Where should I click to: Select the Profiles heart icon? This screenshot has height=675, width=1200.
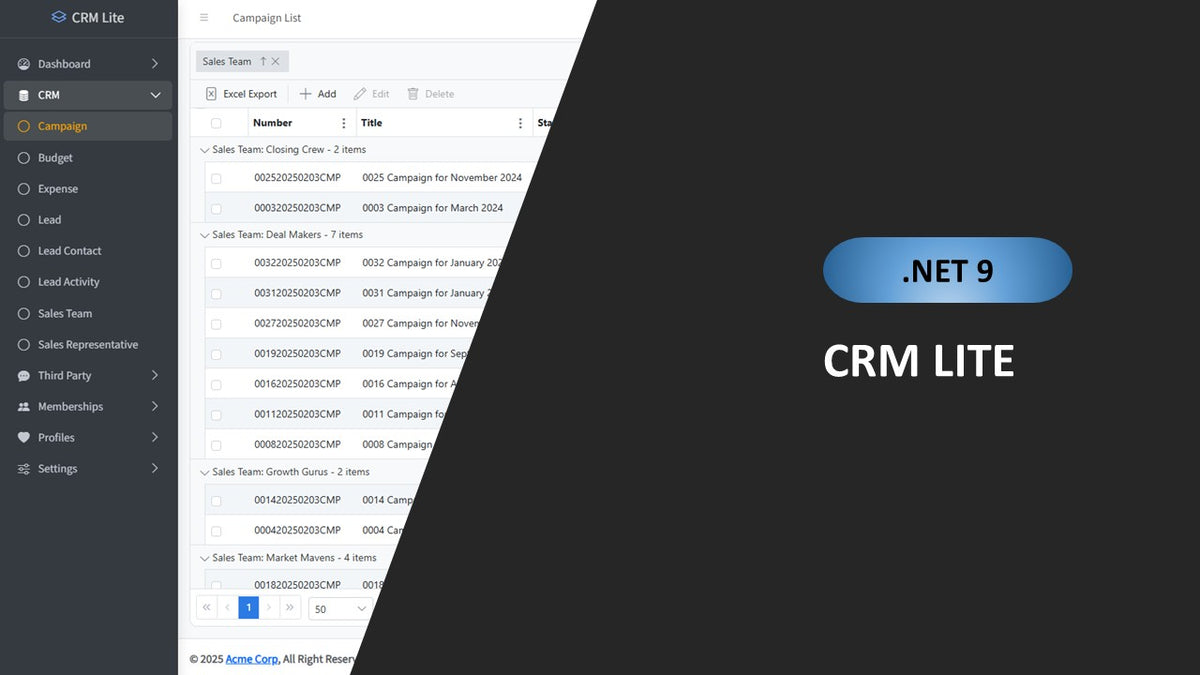tap(22, 437)
